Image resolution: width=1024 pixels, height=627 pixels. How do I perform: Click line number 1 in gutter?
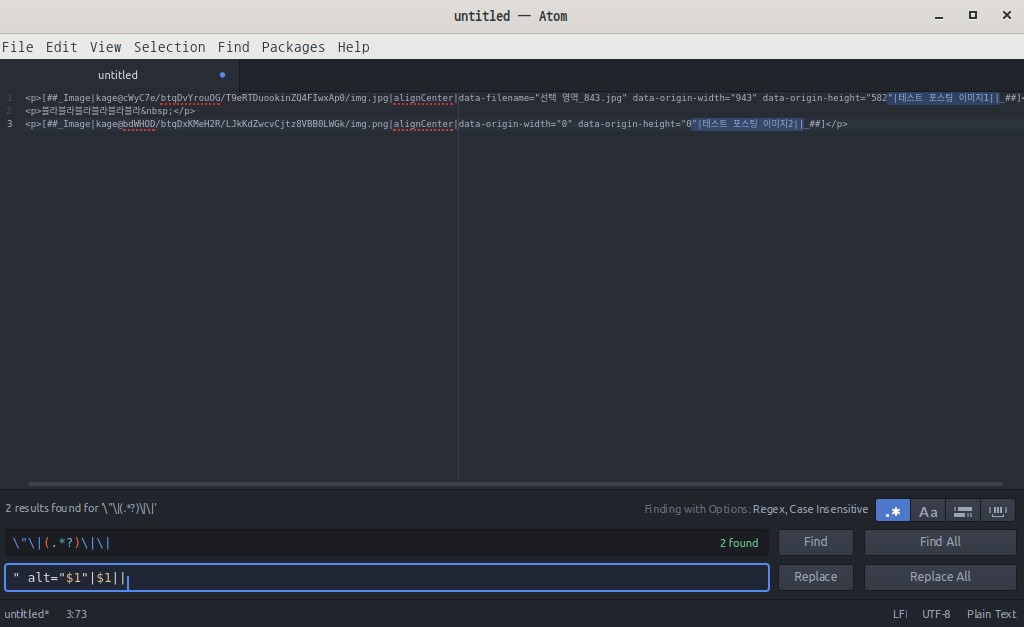click(10, 98)
